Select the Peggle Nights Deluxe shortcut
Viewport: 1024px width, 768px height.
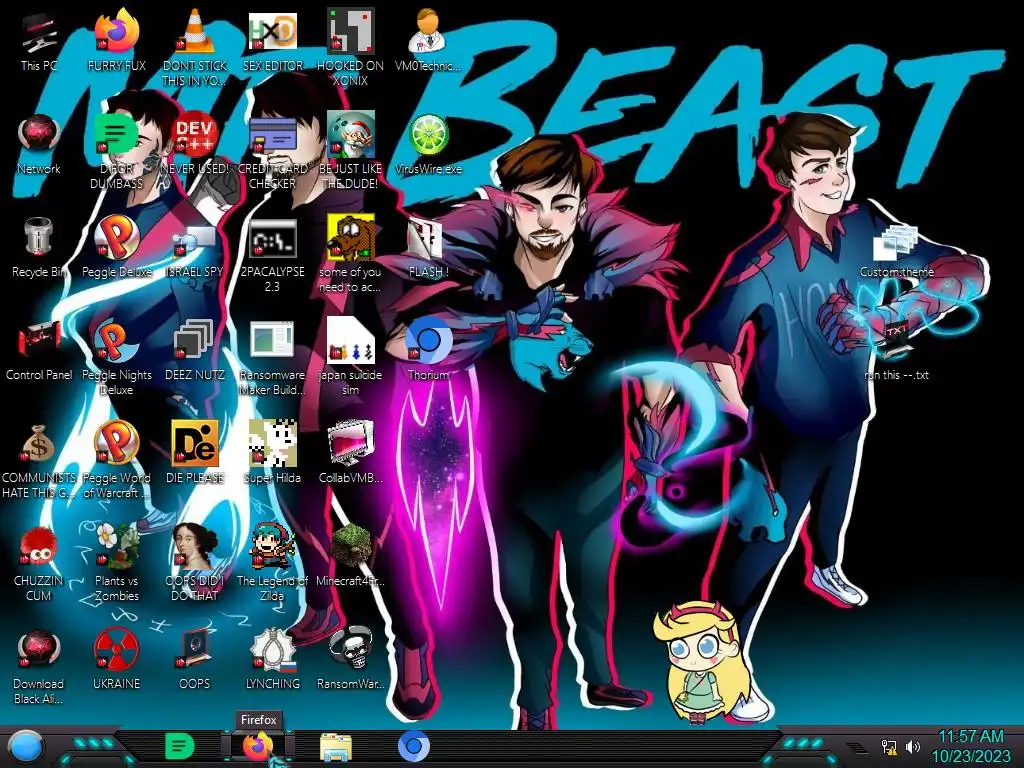(x=116, y=340)
